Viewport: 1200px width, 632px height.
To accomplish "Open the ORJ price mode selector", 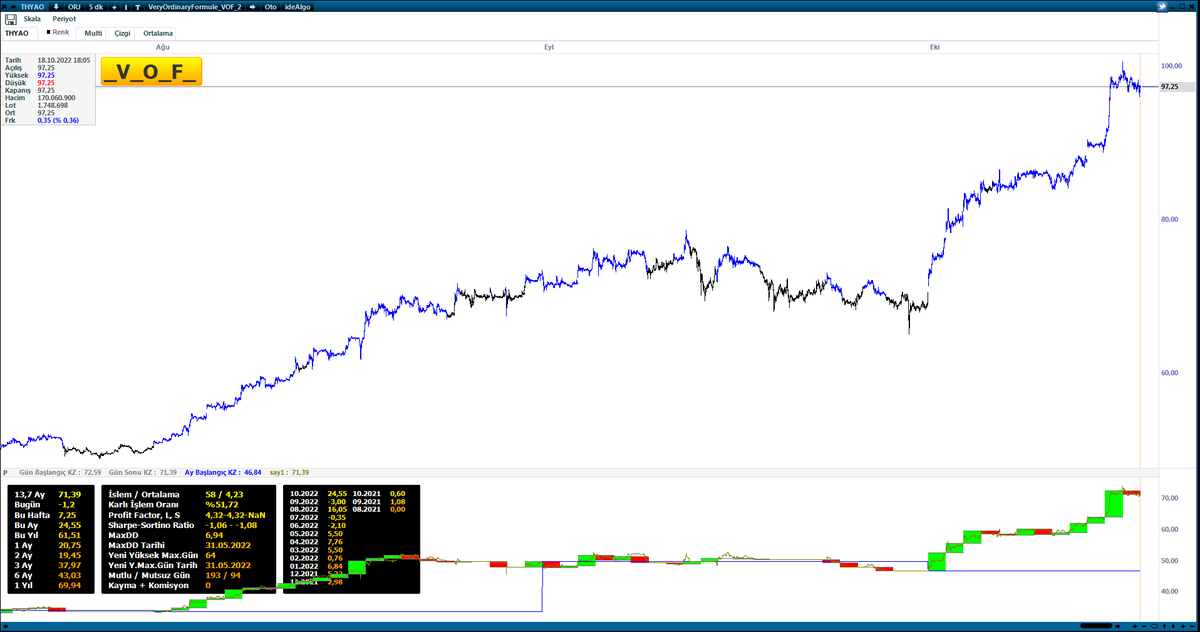I will click(x=73, y=6).
